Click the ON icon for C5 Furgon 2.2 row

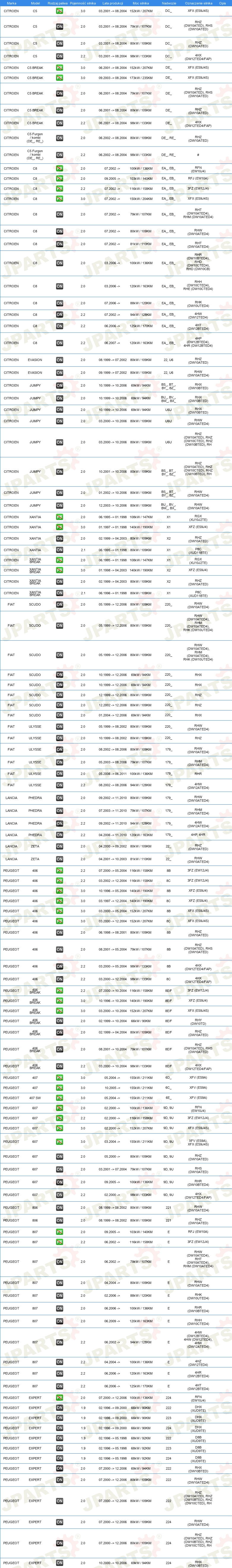click(x=60, y=155)
